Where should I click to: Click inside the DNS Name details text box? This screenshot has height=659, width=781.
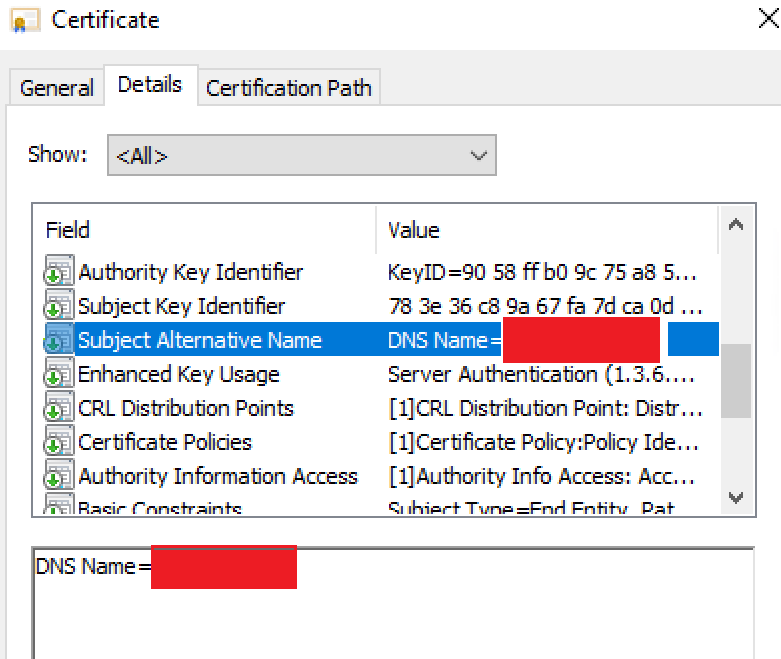(393, 604)
